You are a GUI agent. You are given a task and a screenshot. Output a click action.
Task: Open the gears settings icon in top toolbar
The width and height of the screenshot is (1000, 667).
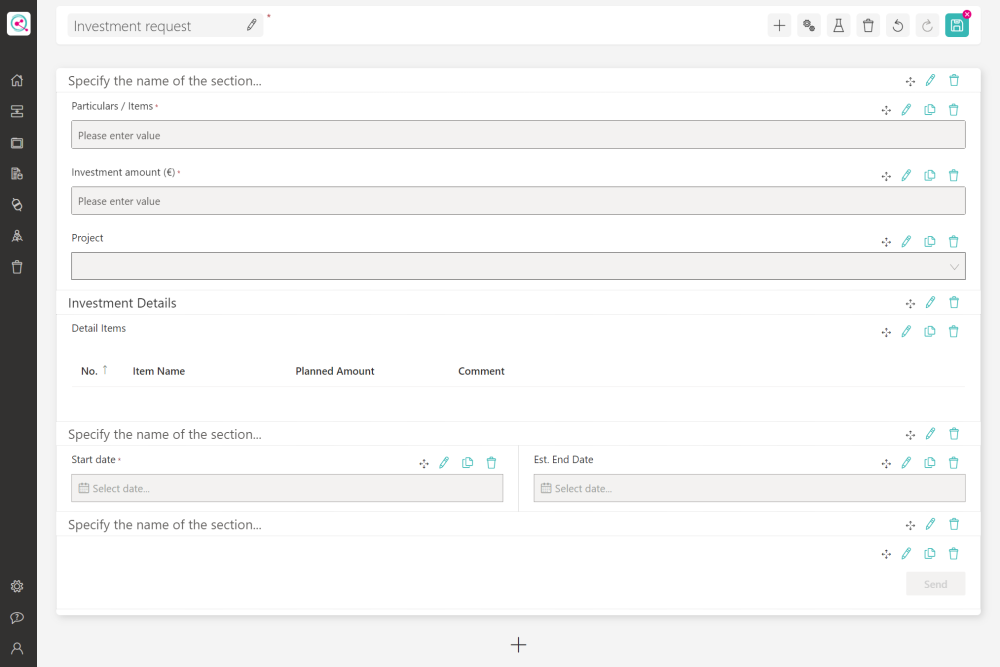point(809,26)
